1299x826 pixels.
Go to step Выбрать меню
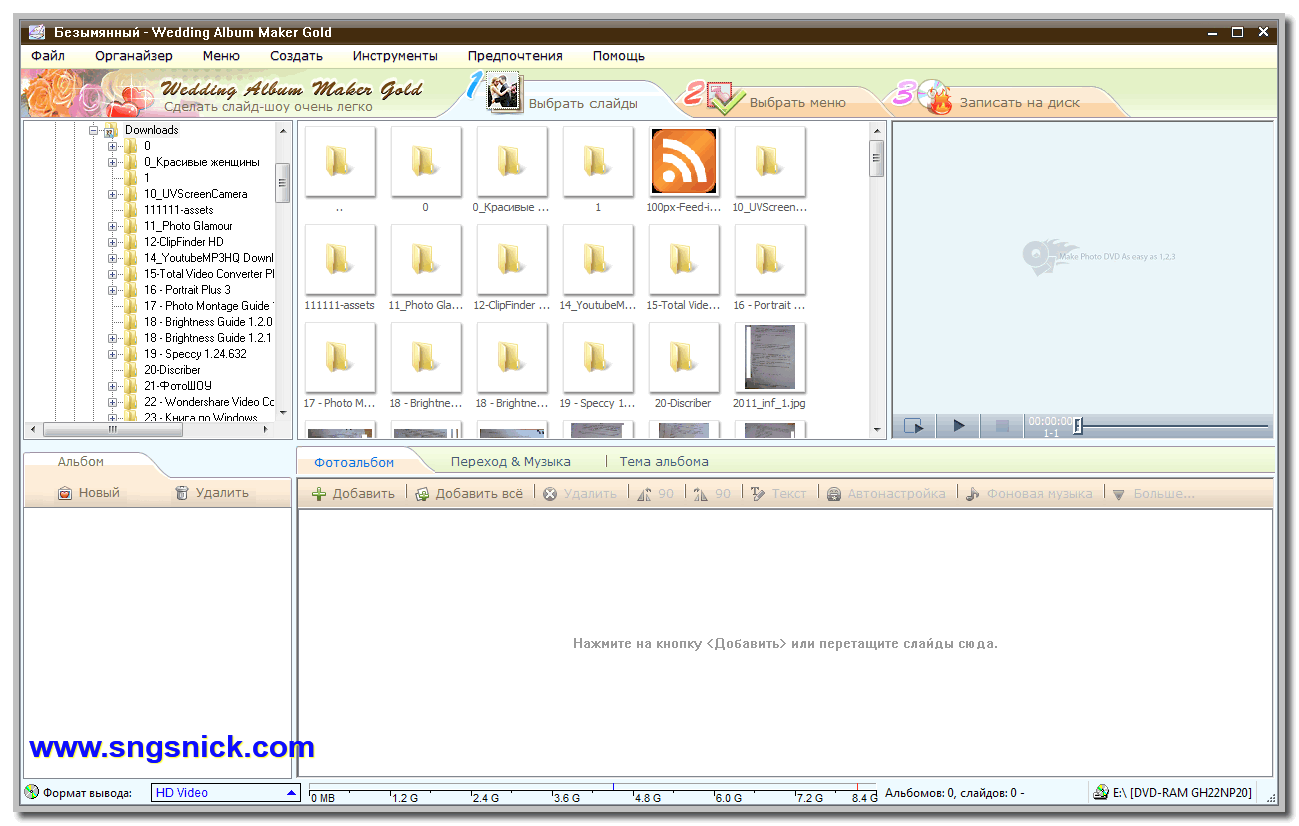[798, 102]
